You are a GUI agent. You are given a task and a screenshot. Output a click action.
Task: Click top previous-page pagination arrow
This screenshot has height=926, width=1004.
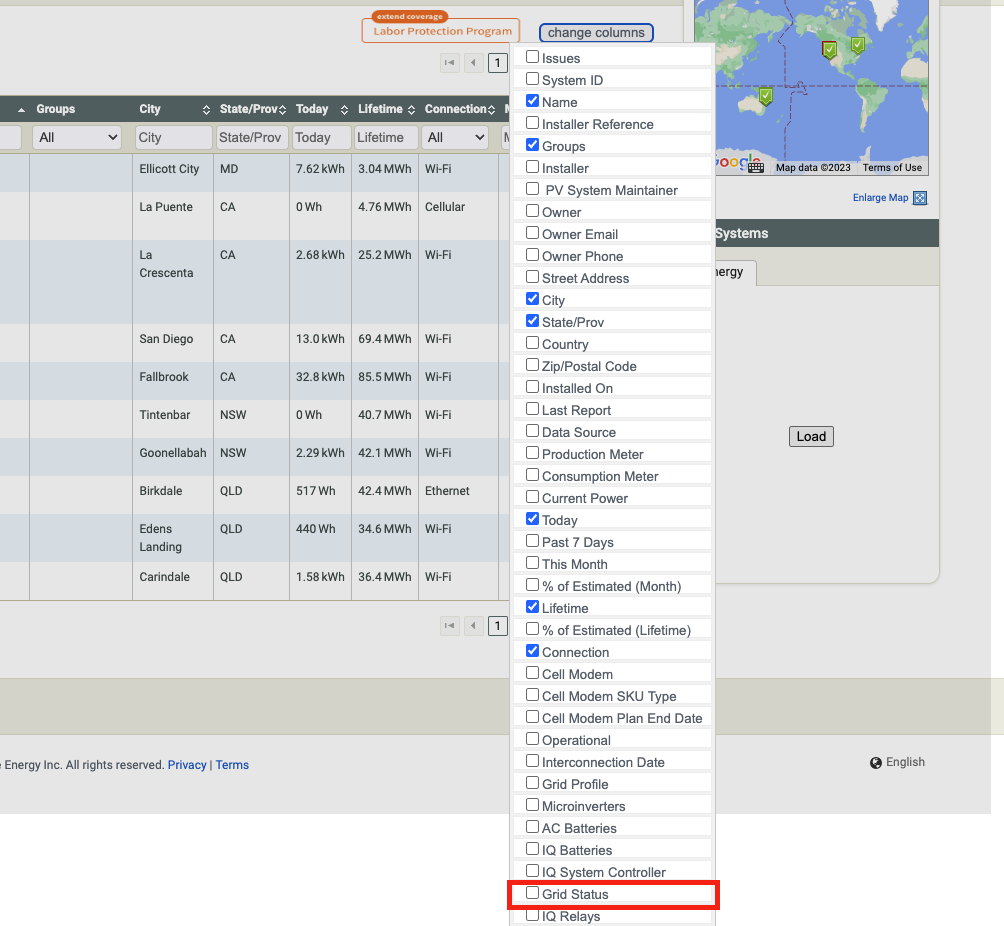pyautogui.click(x=473, y=63)
